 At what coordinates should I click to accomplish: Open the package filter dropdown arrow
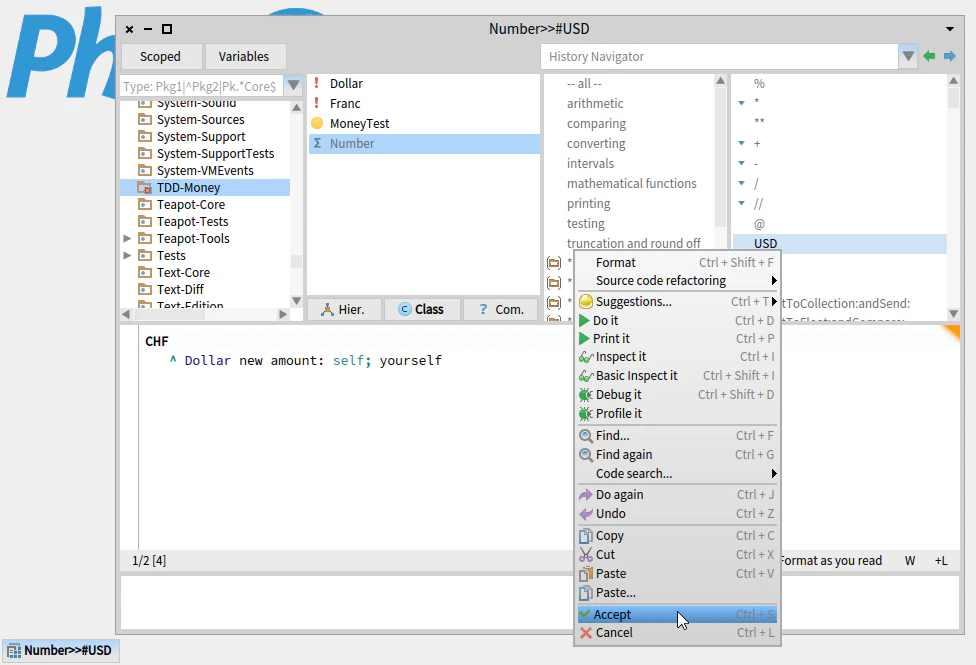pos(293,86)
